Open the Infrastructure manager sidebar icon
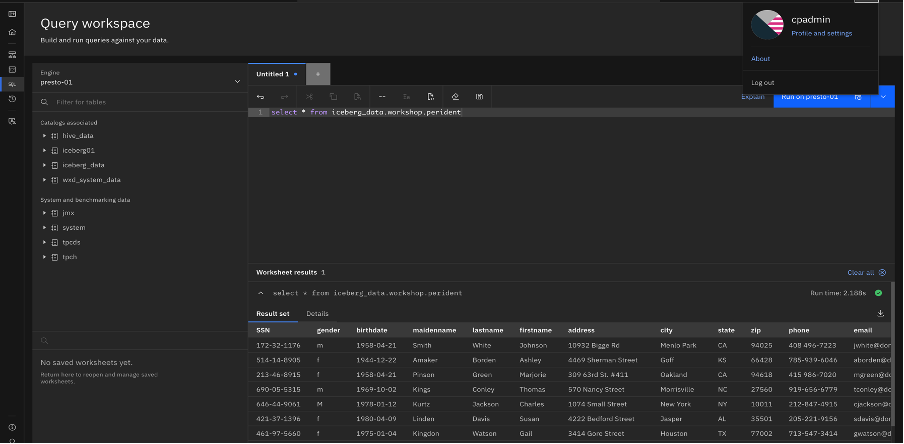 tap(12, 55)
